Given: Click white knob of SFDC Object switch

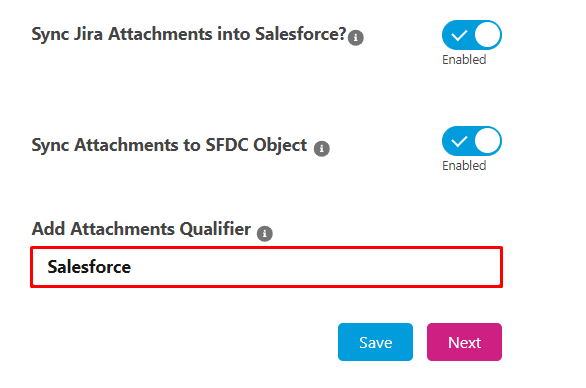Looking at the screenshot, I should pyautogui.click(x=487, y=141).
